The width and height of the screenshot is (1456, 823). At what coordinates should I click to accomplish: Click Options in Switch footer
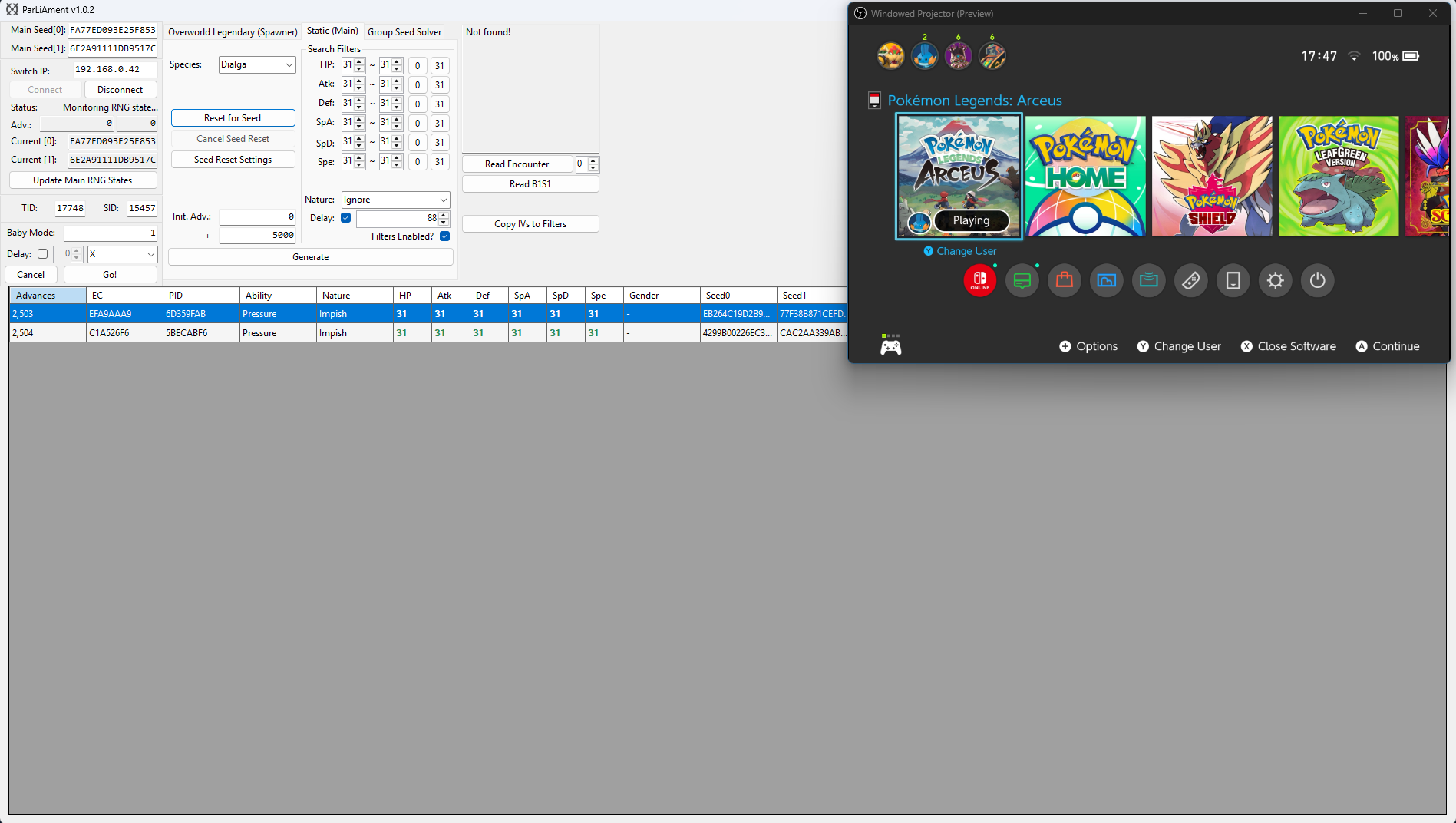pos(1088,346)
